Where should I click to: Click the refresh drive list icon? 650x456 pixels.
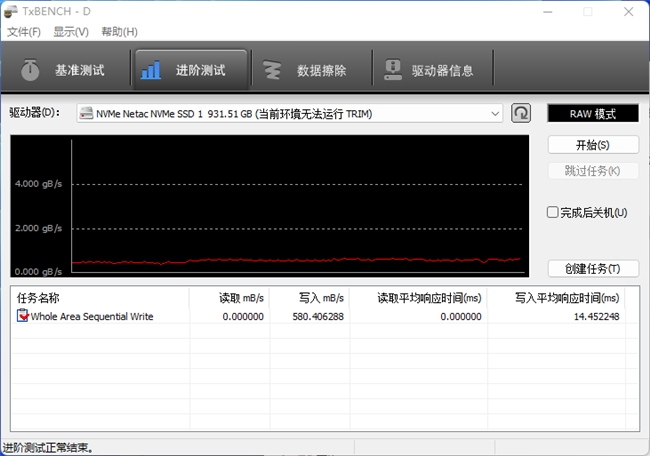click(521, 113)
